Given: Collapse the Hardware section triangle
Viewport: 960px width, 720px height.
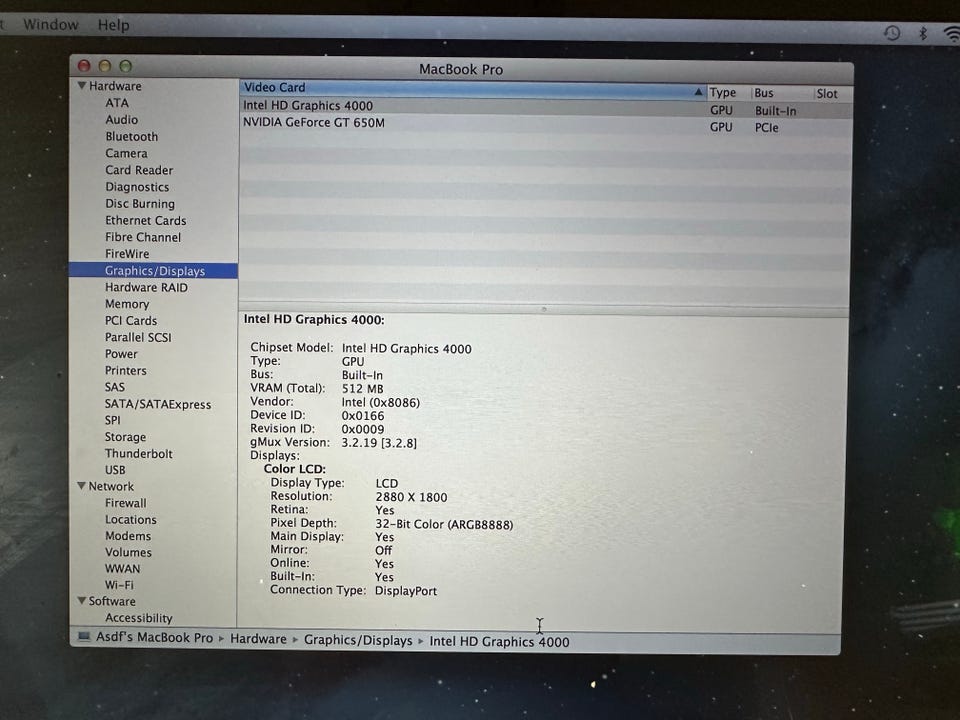Looking at the screenshot, I should (x=81, y=86).
